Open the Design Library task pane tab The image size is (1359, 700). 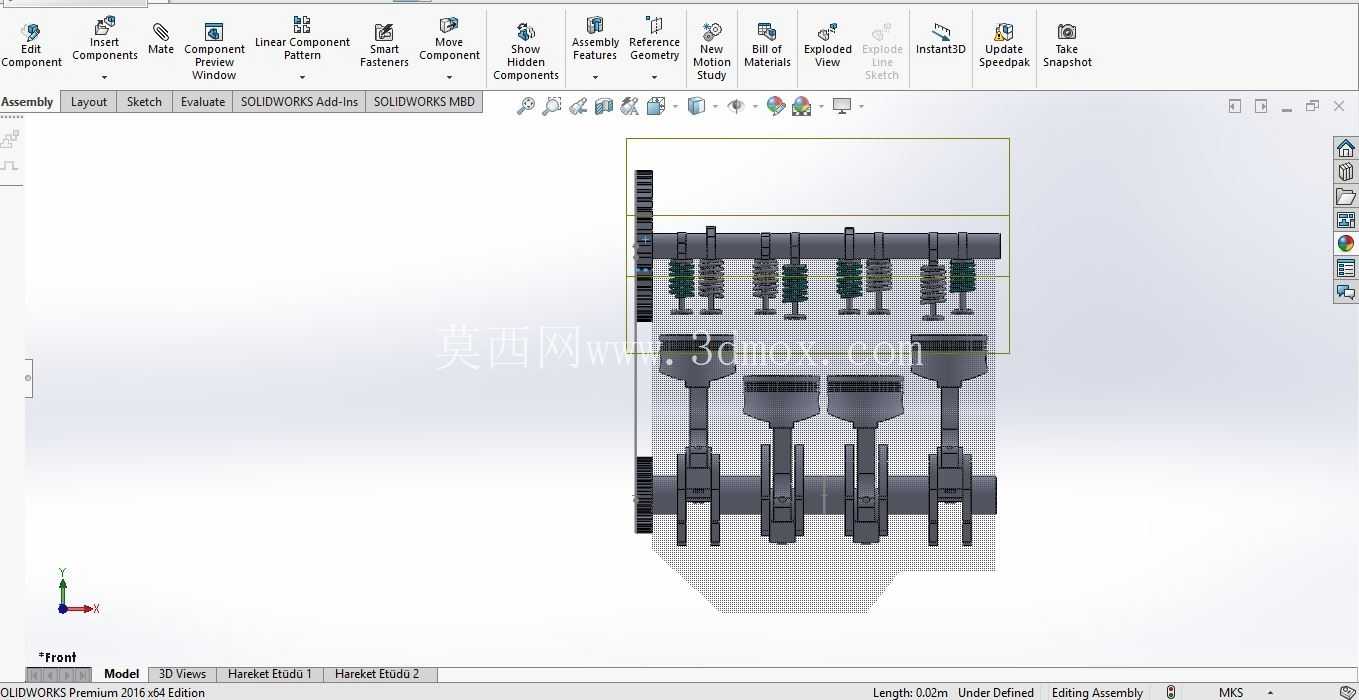1346,172
